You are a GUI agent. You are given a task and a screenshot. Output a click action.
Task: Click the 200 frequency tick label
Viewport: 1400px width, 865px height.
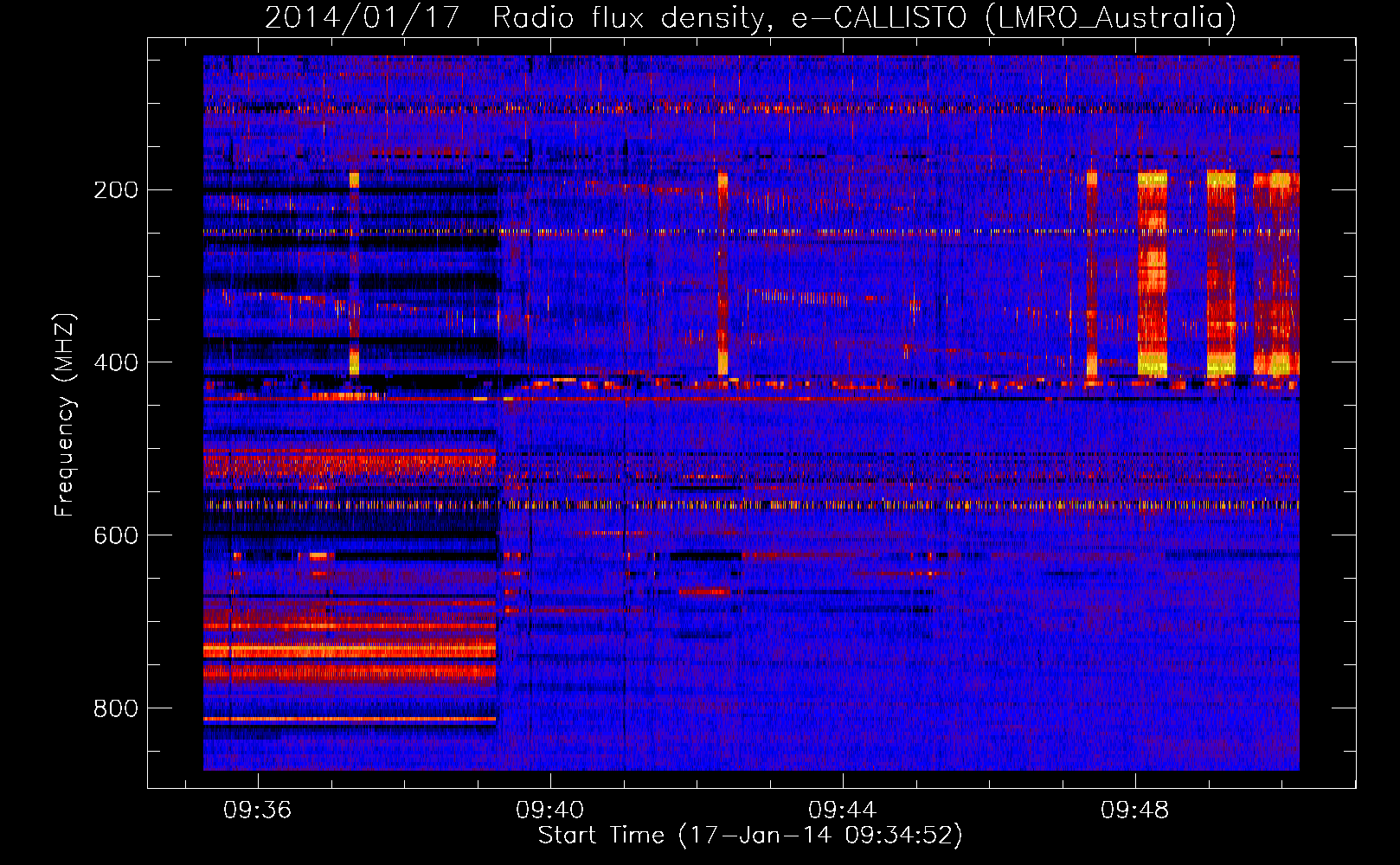(x=116, y=189)
